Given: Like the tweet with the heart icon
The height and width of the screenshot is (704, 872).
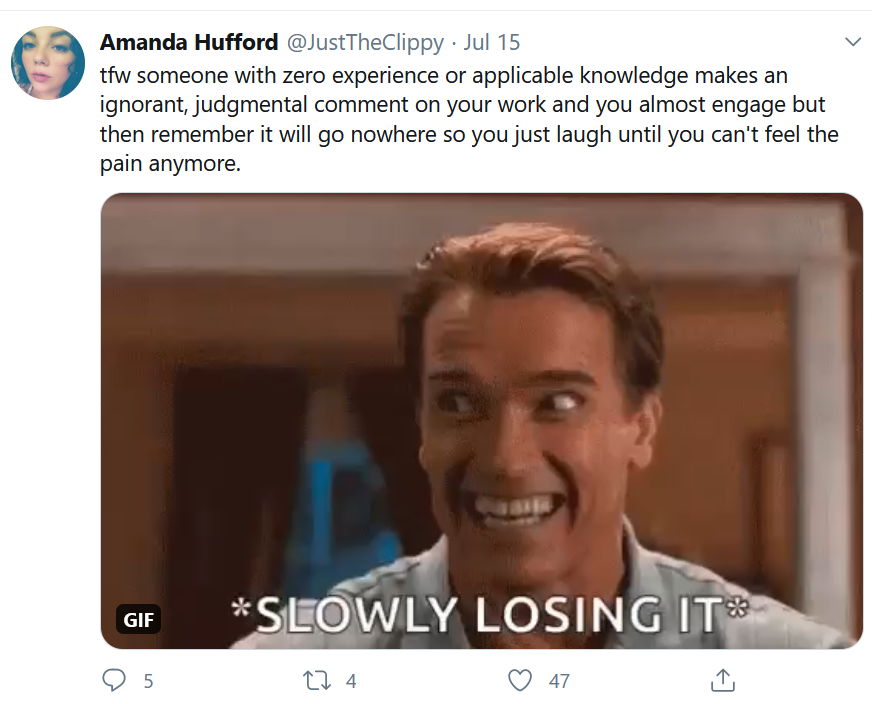Looking at the screenshot, I should click(520, 680).
